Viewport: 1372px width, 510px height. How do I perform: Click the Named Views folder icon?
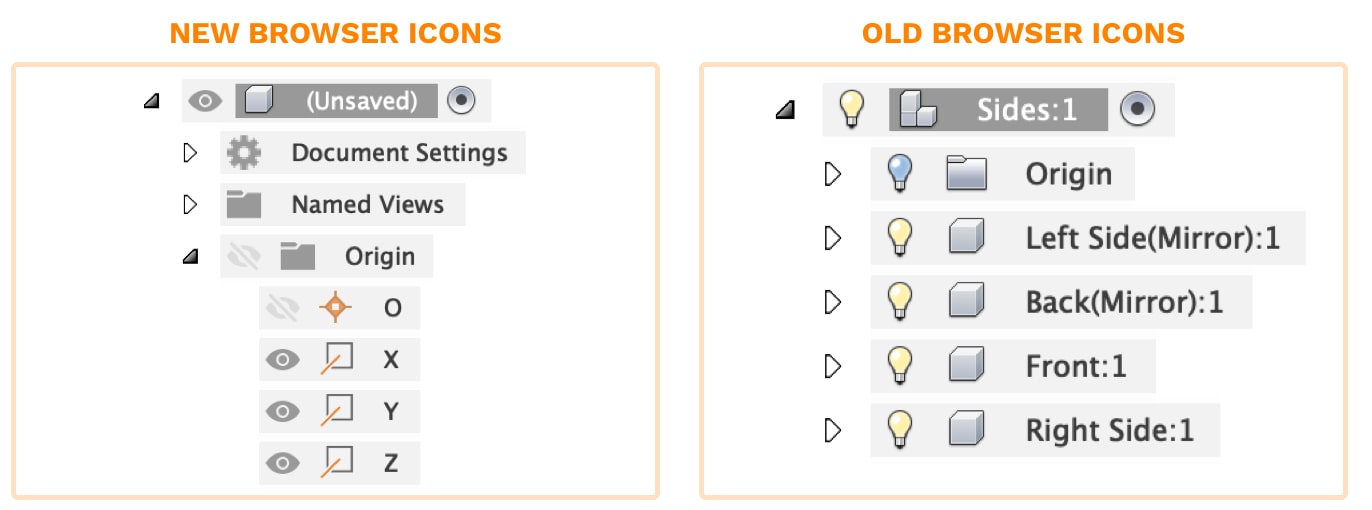click(243, 204)
